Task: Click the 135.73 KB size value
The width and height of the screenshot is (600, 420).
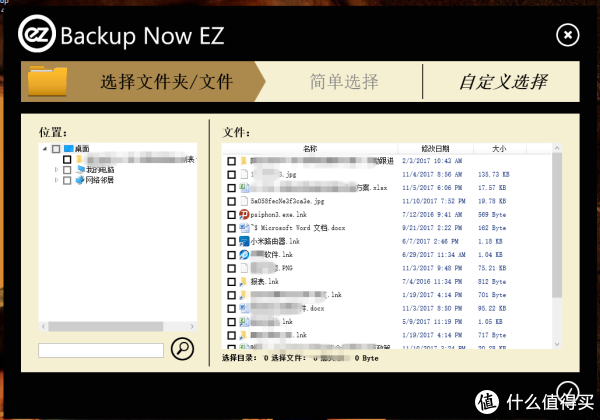Action: click(494, 174)
